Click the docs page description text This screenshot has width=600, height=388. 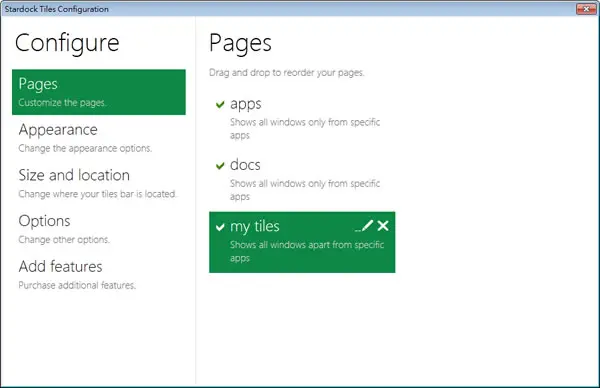[x=305, y=190]
